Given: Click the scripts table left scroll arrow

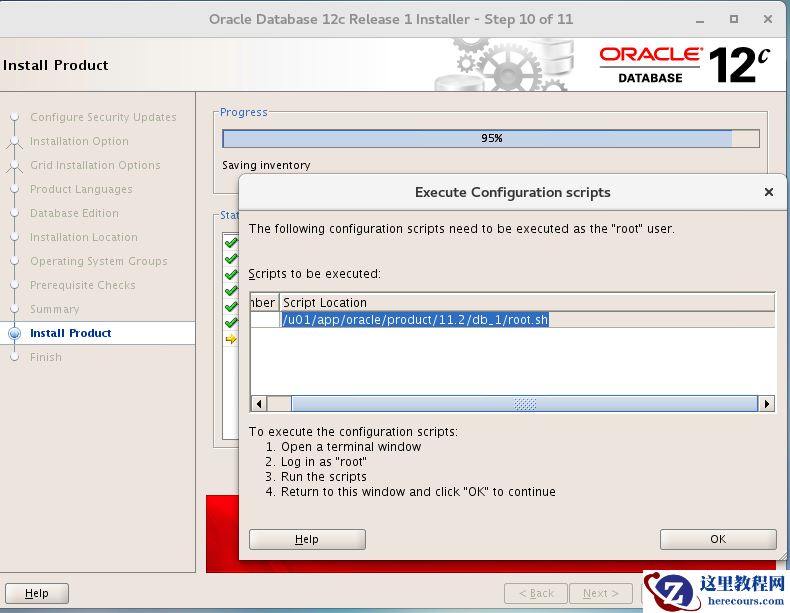Looking at the screenshot, I should (259, 403).
